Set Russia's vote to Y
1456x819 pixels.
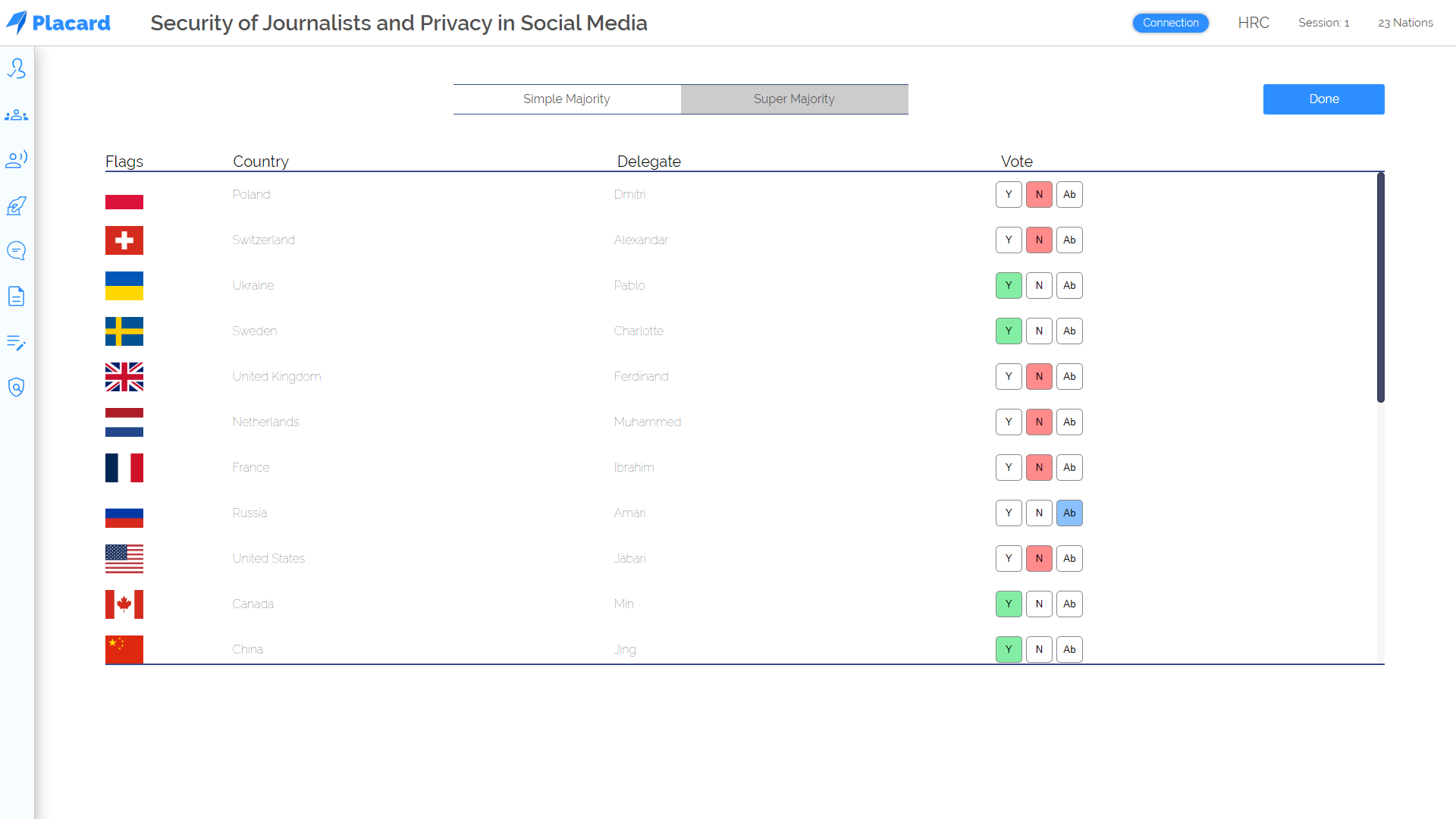[1009, 513]
